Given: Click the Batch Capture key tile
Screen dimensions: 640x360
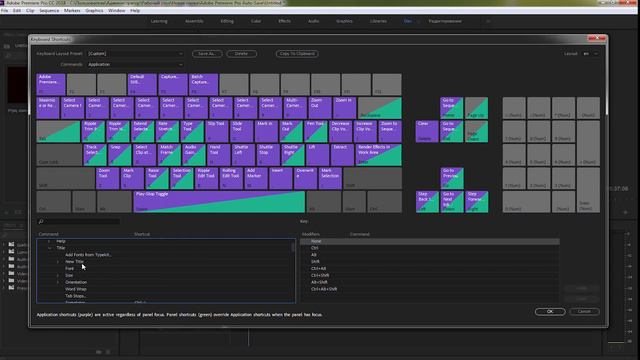Looking at the screenshot, I should [x=203, y=84].
